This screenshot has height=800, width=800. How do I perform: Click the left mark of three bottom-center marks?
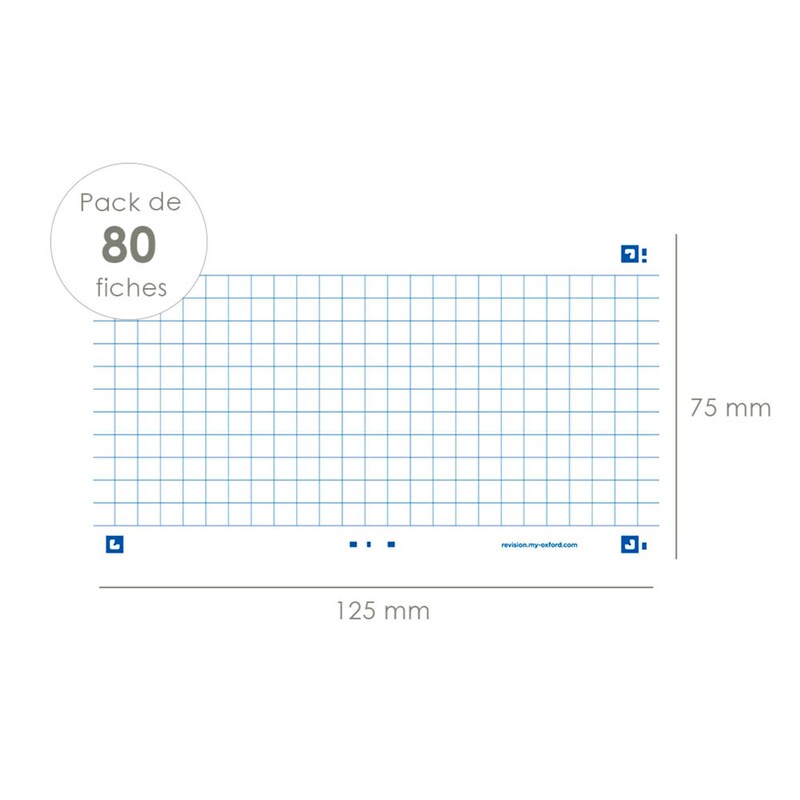353,544
